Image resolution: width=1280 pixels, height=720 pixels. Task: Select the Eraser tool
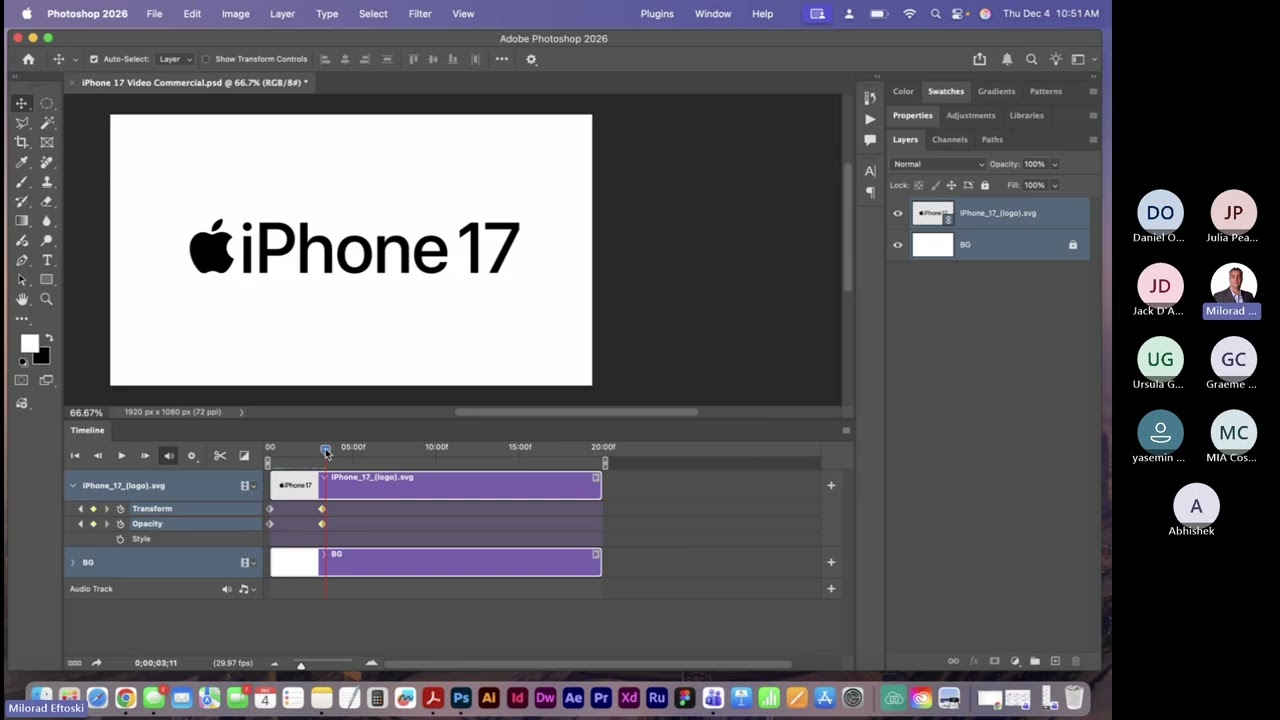[x=47, y=201]
